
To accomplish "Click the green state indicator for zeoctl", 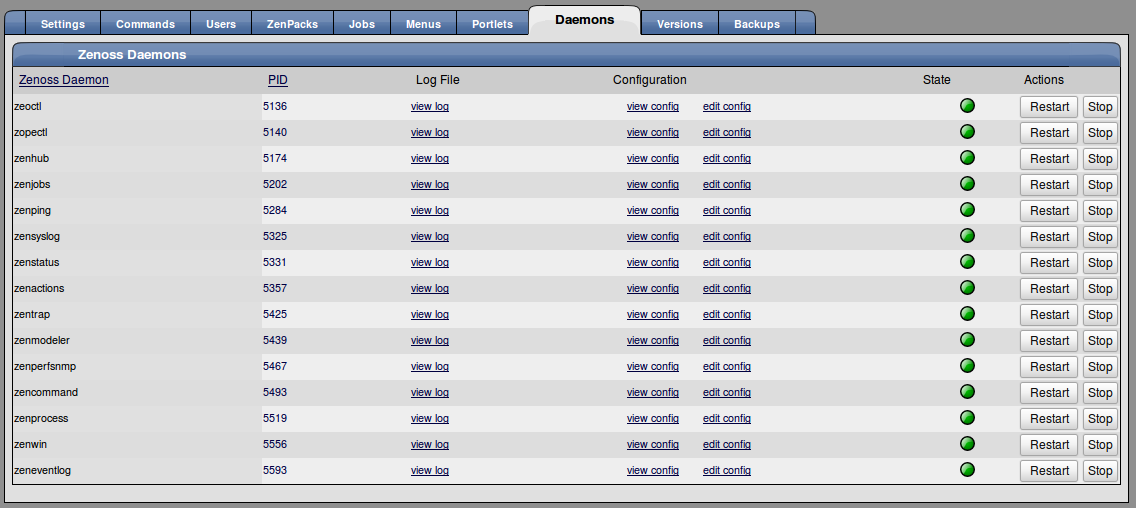I will tap(967, 106).
